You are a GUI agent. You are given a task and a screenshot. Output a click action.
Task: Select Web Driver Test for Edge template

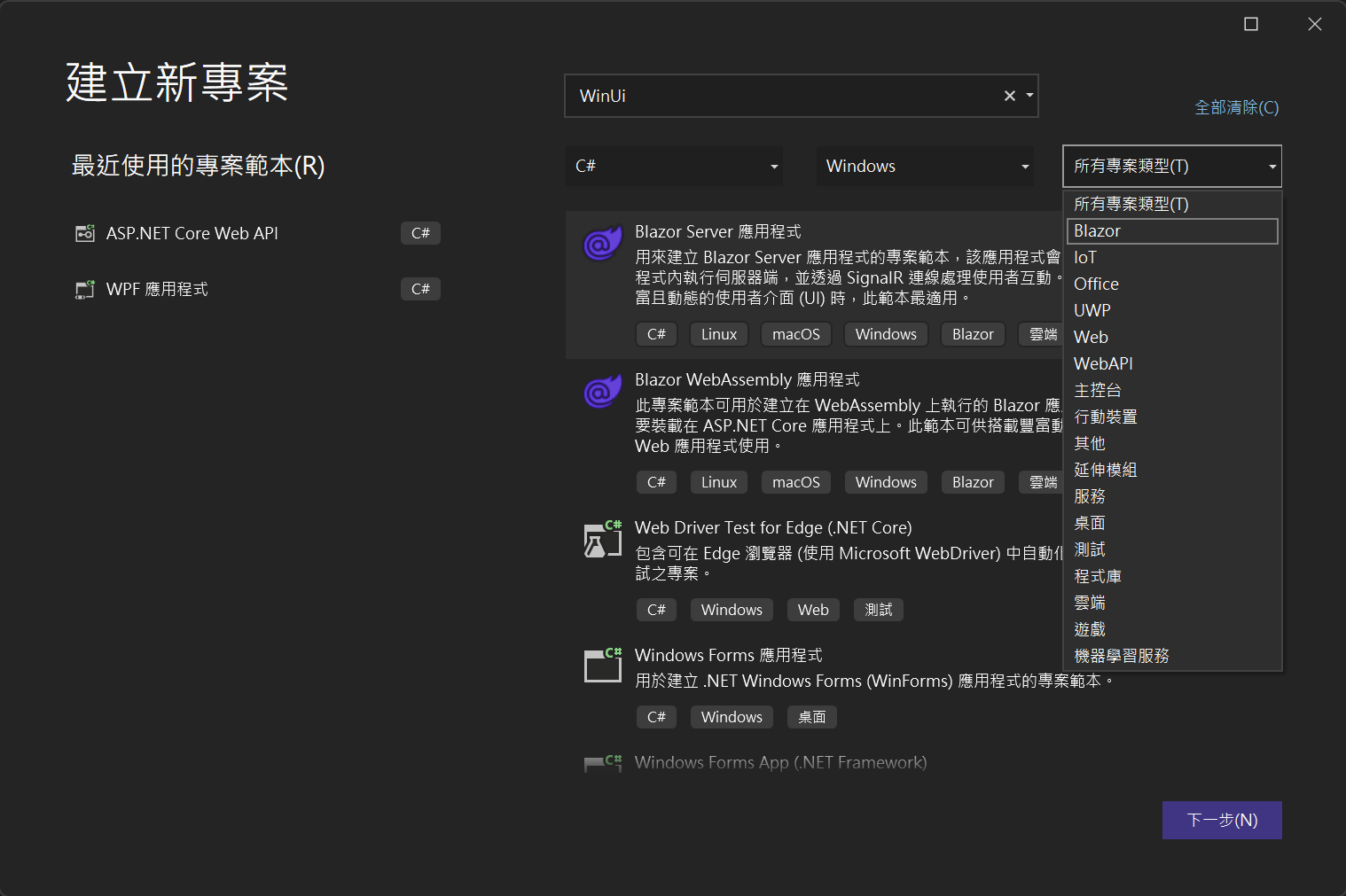(x=773, y=527)
